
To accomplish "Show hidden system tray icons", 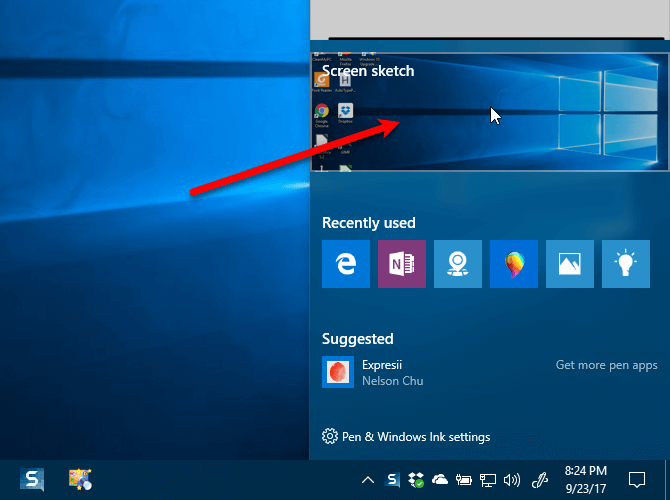I will [x=368, y=480].
